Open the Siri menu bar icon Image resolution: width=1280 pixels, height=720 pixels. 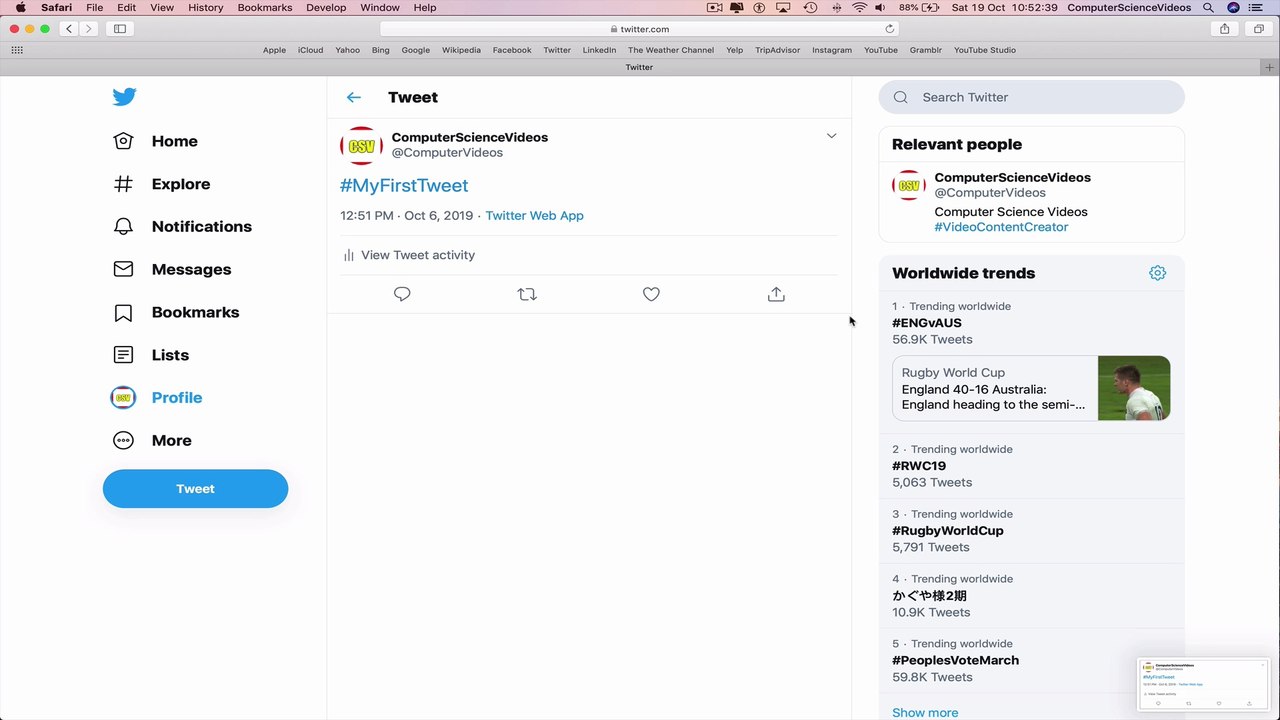[1233, 8]
